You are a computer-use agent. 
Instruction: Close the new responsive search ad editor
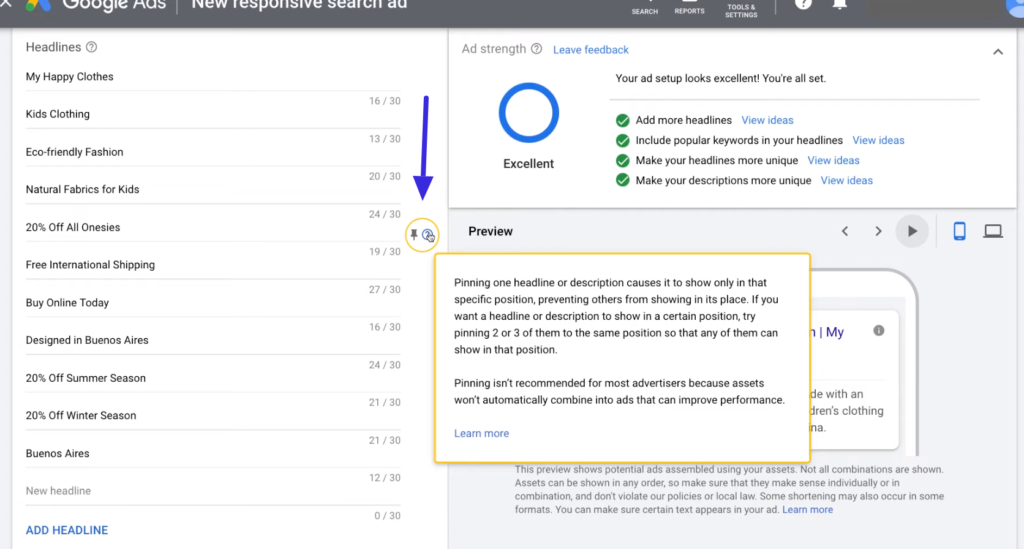pos(6,4)
